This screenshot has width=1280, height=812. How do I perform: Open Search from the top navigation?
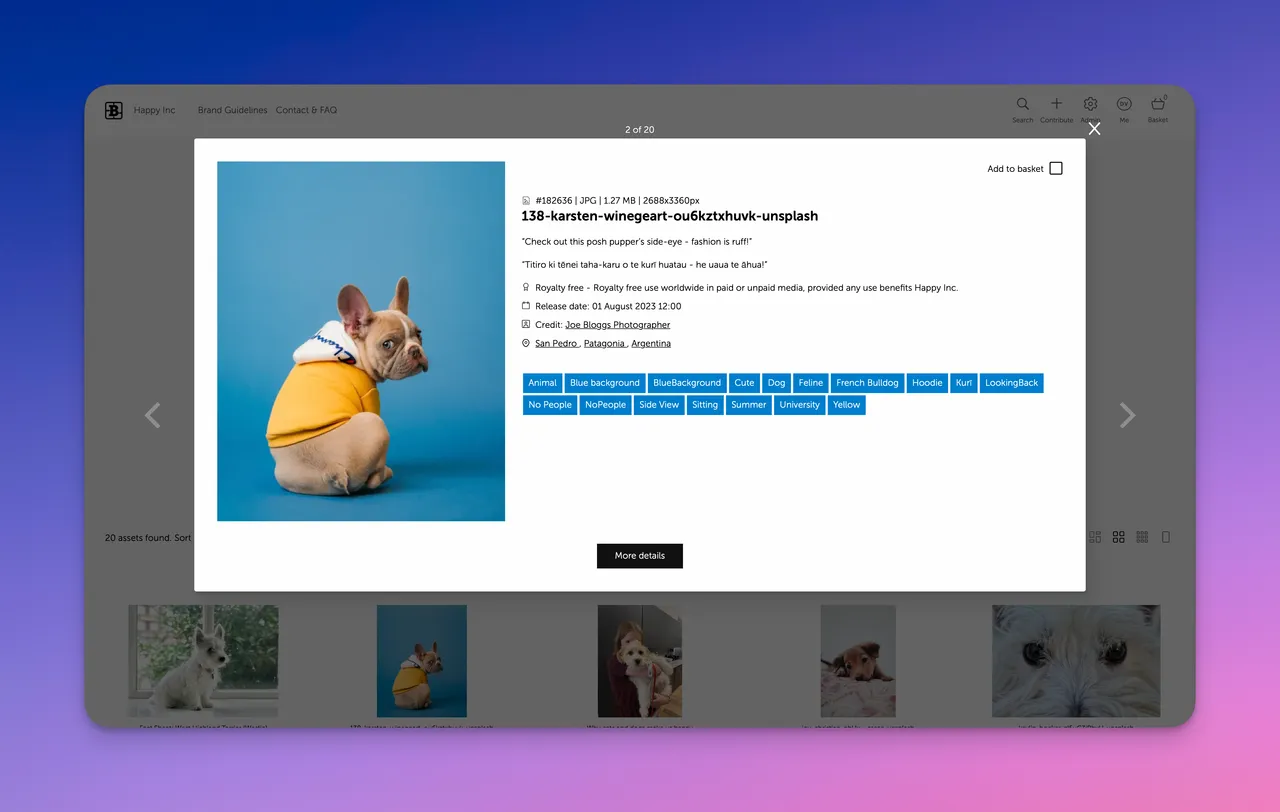click(1022, 105)
